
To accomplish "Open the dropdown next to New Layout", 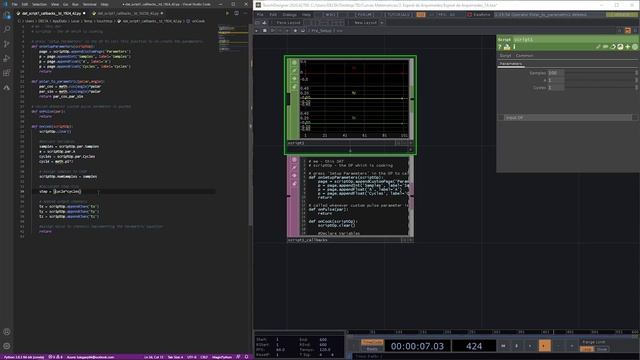I will point(382,23).
